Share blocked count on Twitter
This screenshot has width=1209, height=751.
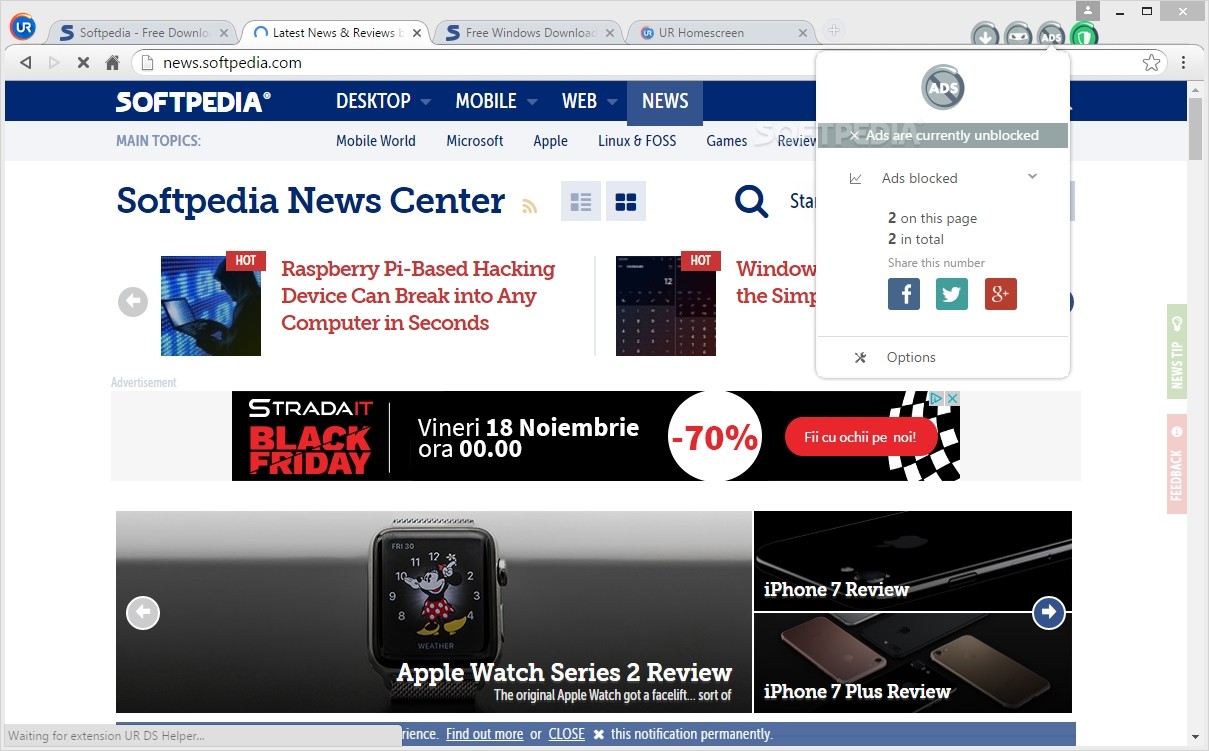point(952,293)
